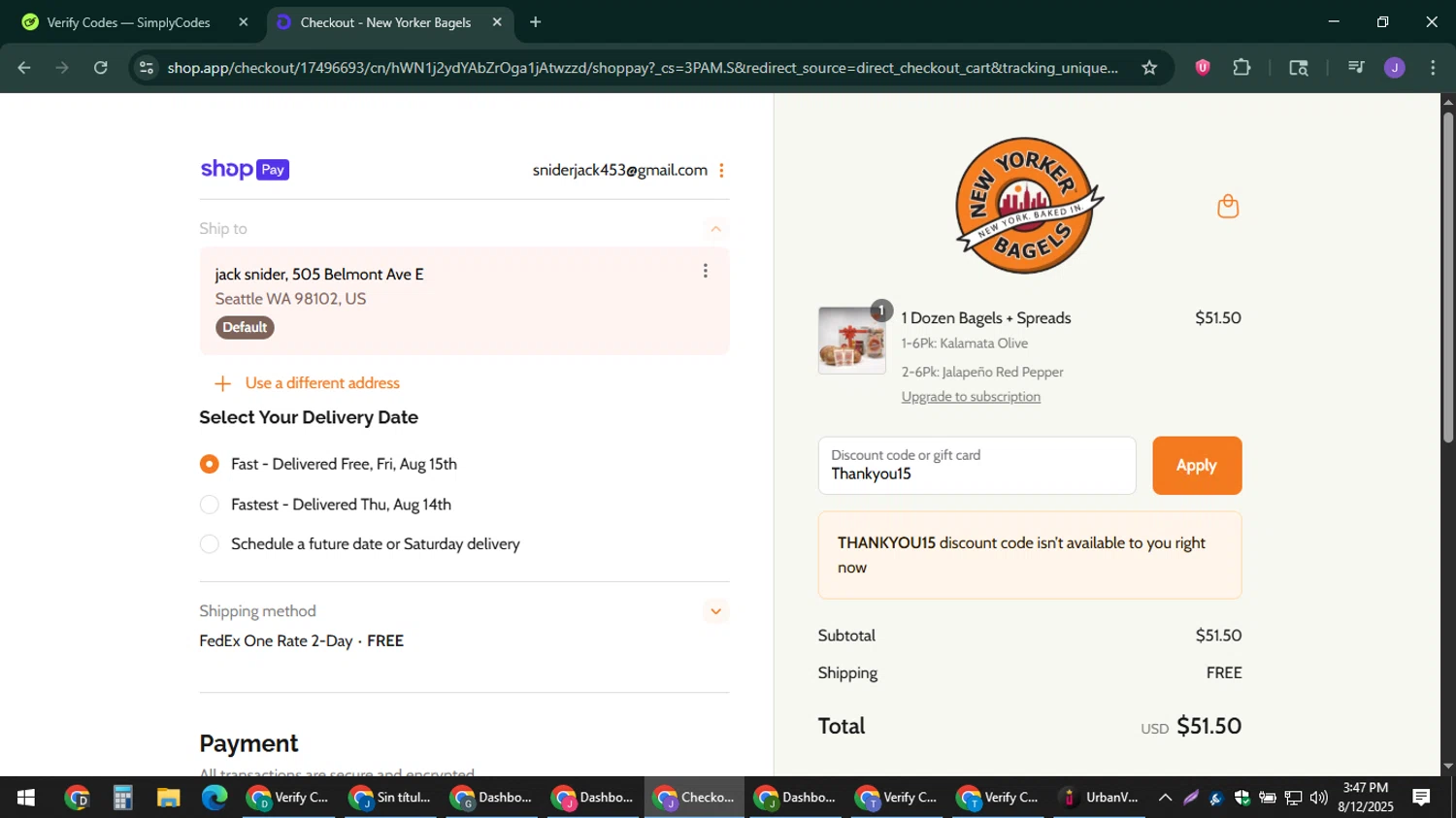Open the Windows Start menu
Viewport: 1456px width, 818px height.
click(x=26, y=798)
